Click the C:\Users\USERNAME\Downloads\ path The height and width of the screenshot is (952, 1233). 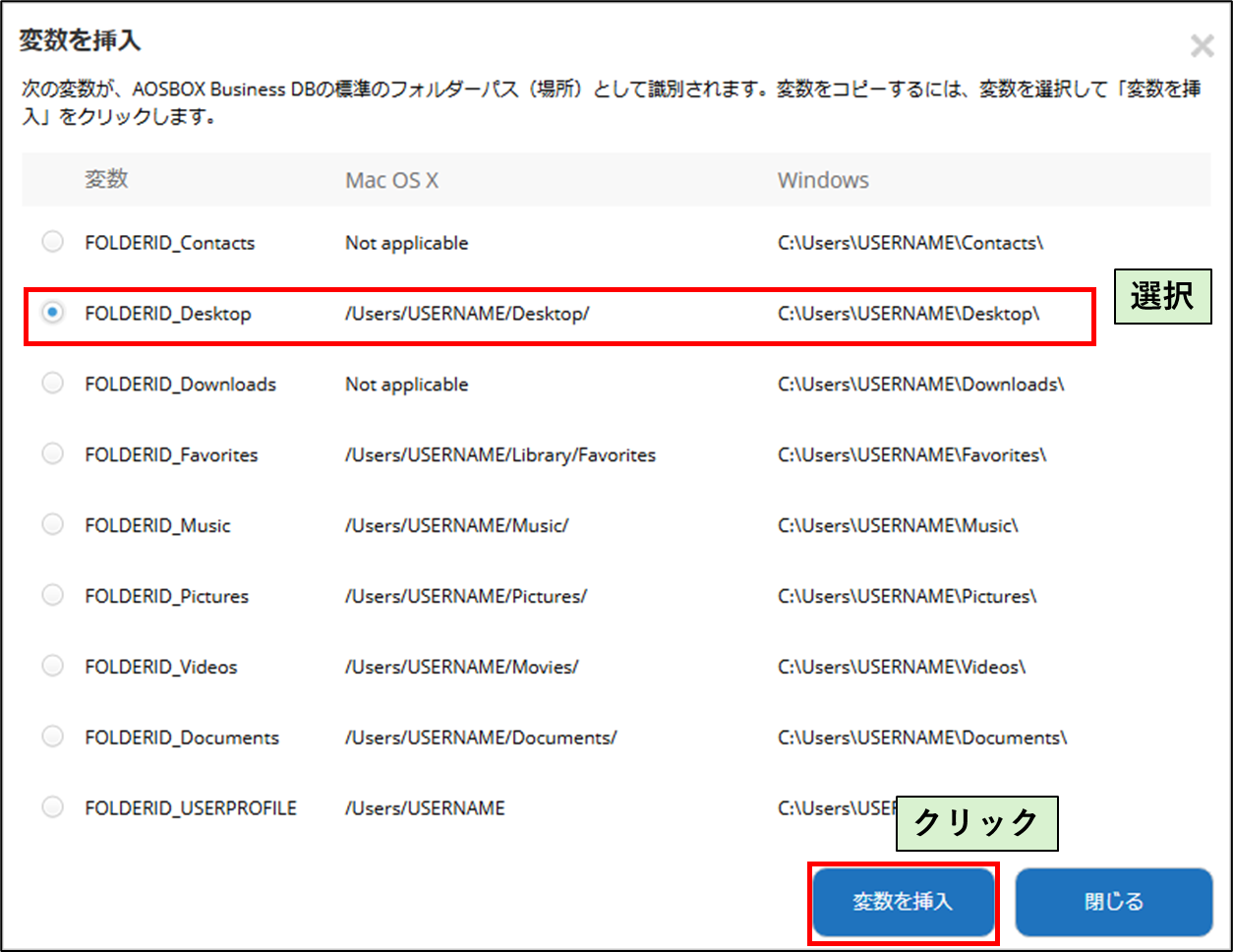click(921, 385)
